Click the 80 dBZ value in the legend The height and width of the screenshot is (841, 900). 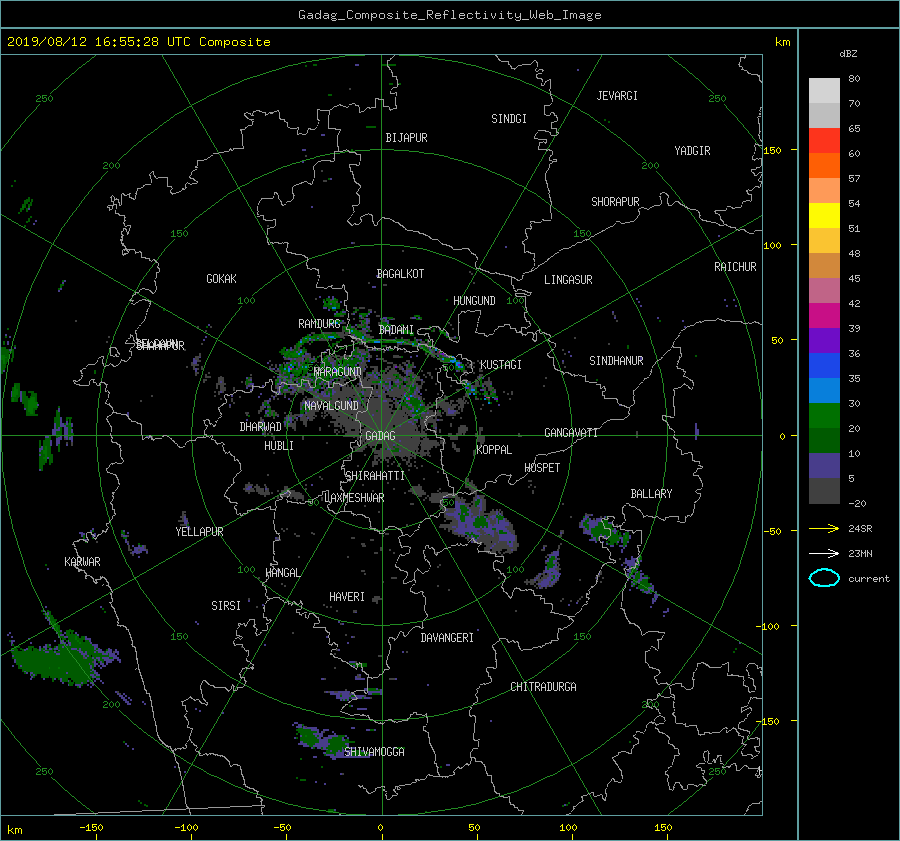point(854,79)
